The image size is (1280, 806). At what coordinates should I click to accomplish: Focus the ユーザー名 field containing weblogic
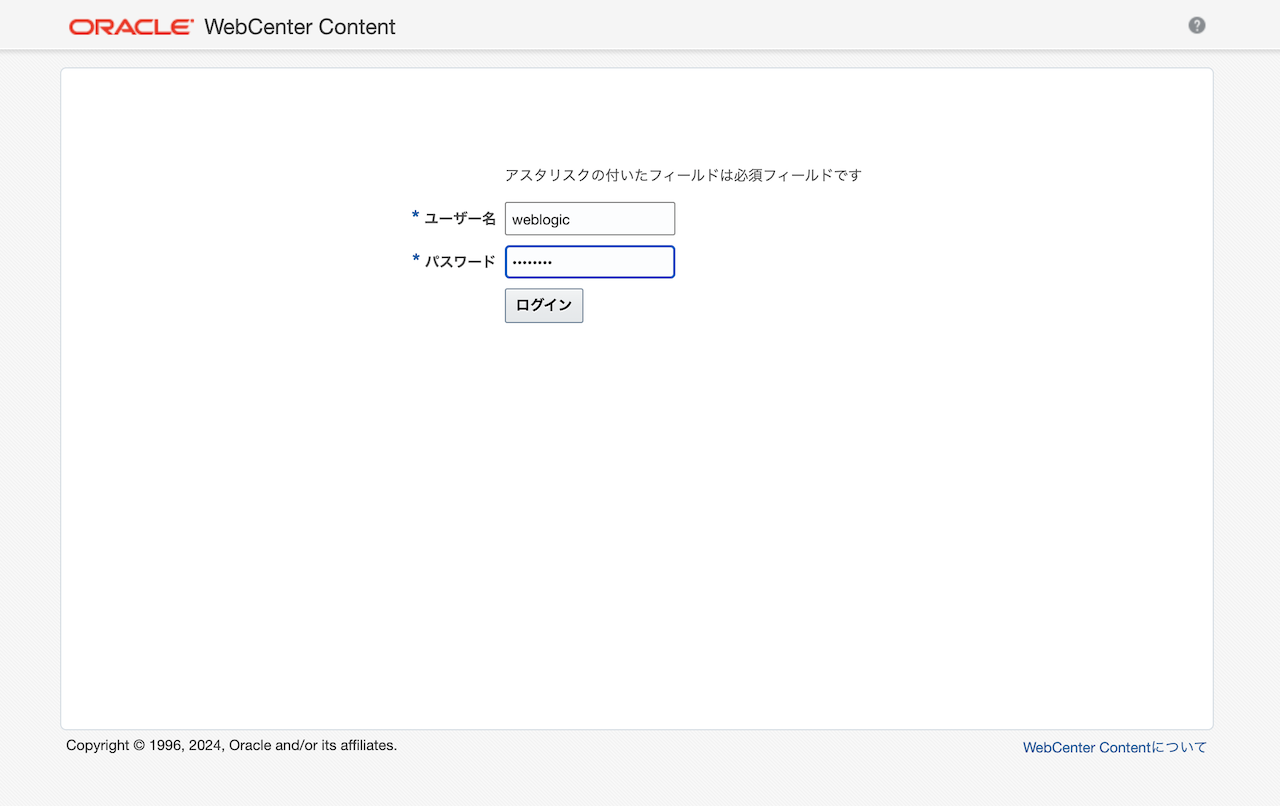tap(590, 219)
